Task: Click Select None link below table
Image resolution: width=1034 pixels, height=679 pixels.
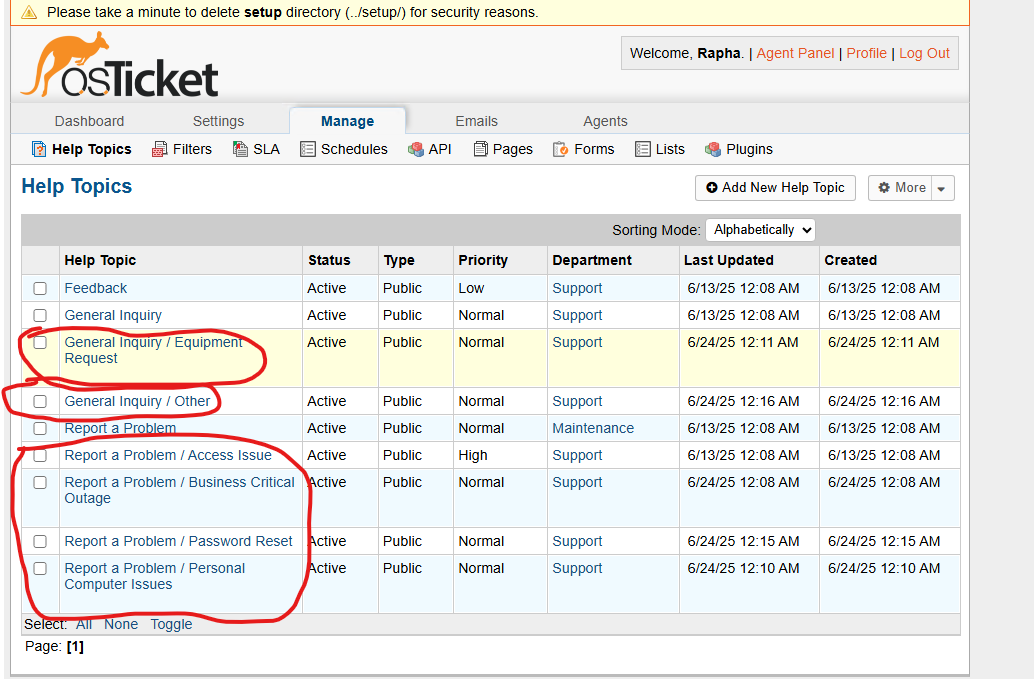Action: point(121,624)
